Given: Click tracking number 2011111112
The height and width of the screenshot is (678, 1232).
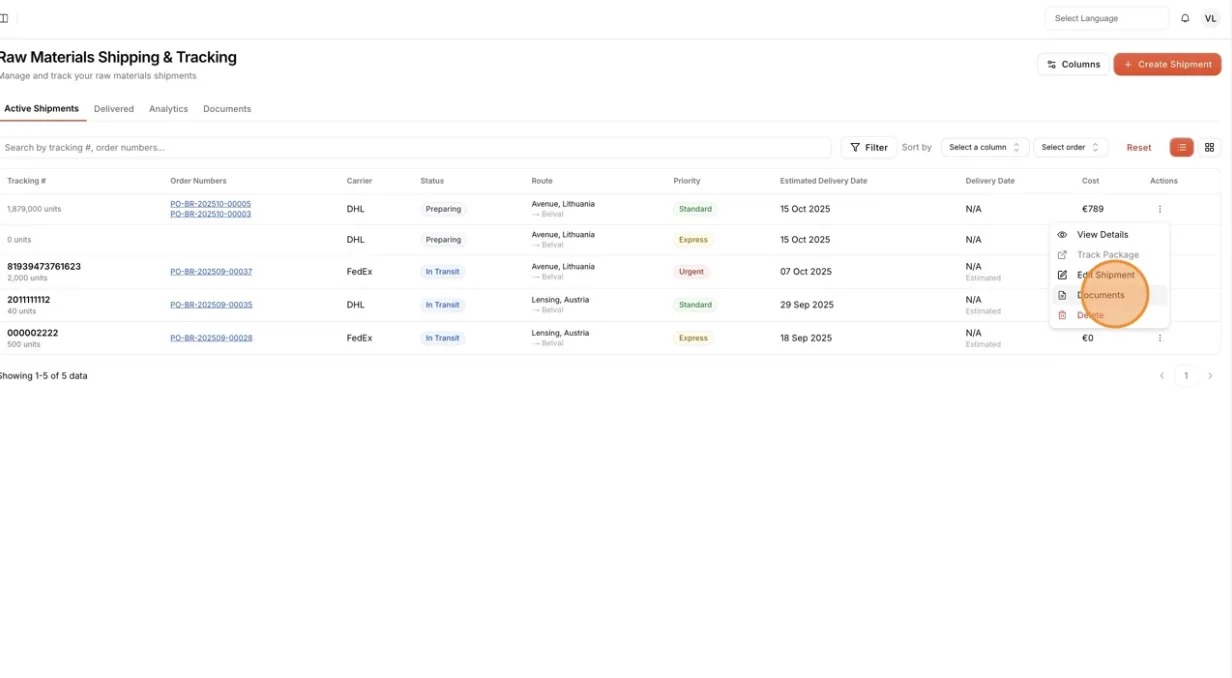Looking at the screenshot, I should [28, 299].
